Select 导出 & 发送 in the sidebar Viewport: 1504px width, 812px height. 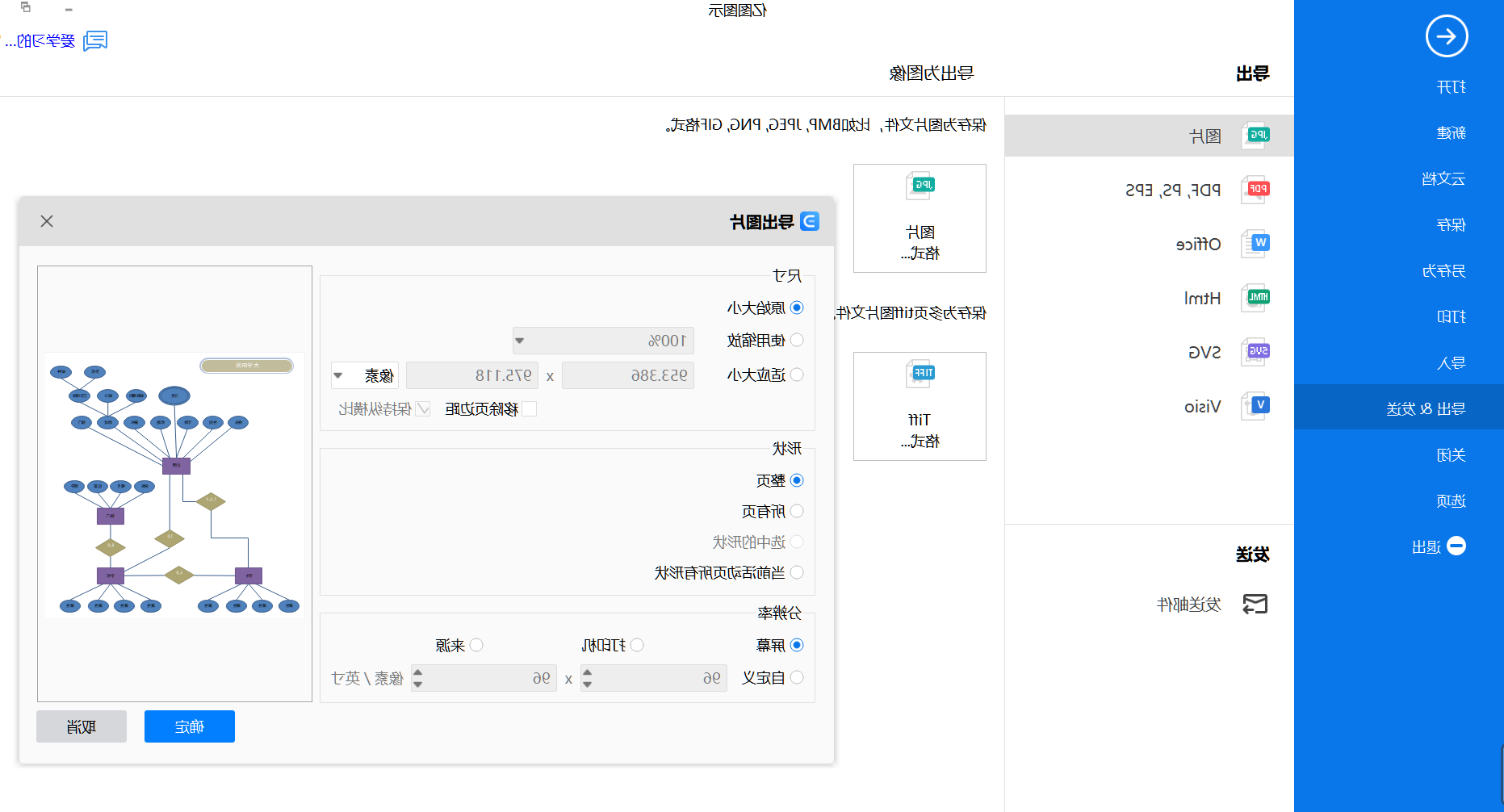click(x=1399, y=408)
